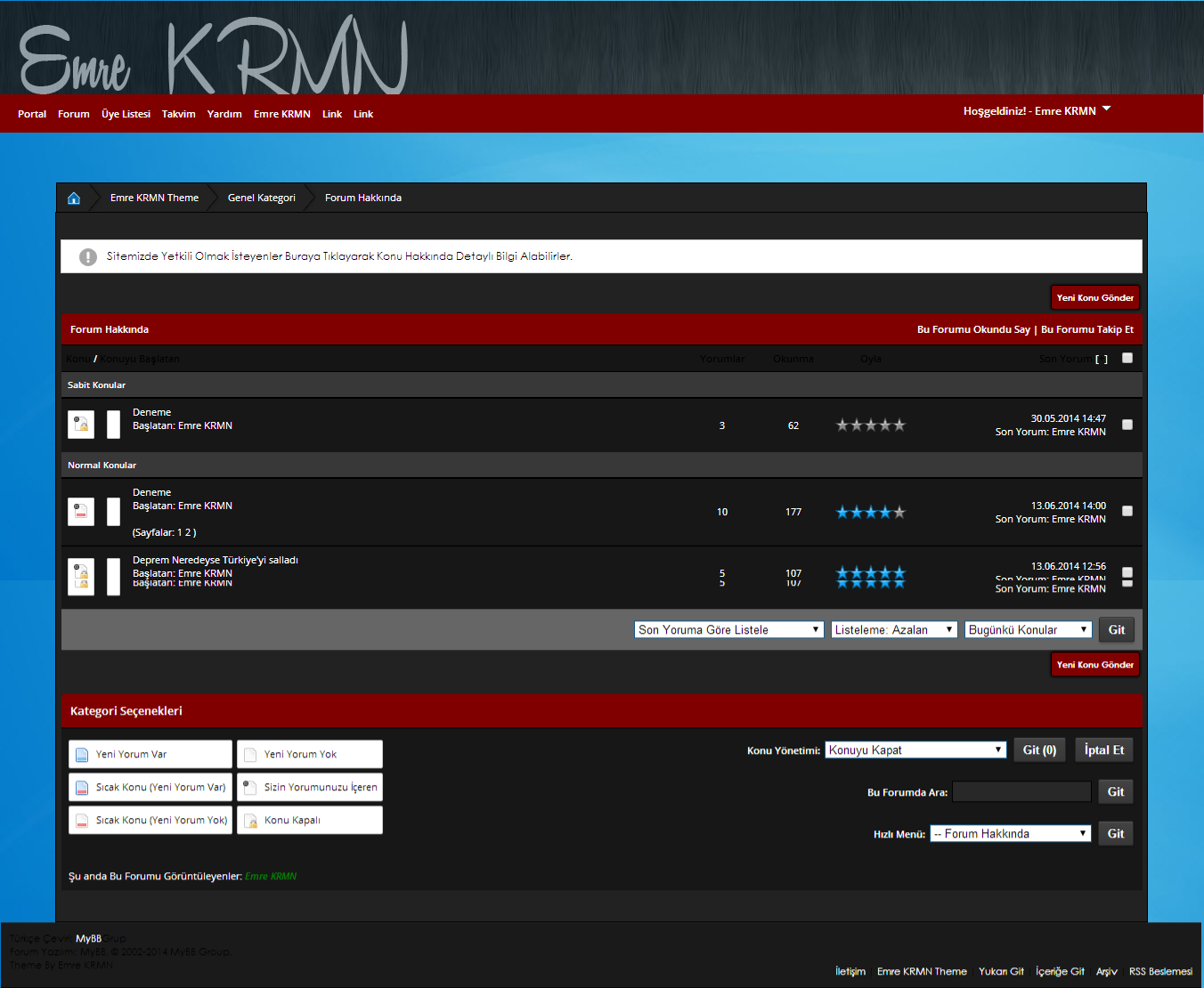Click reply count 10 for Deneme topic
The image size is (1204, 988).
[722, 512]
